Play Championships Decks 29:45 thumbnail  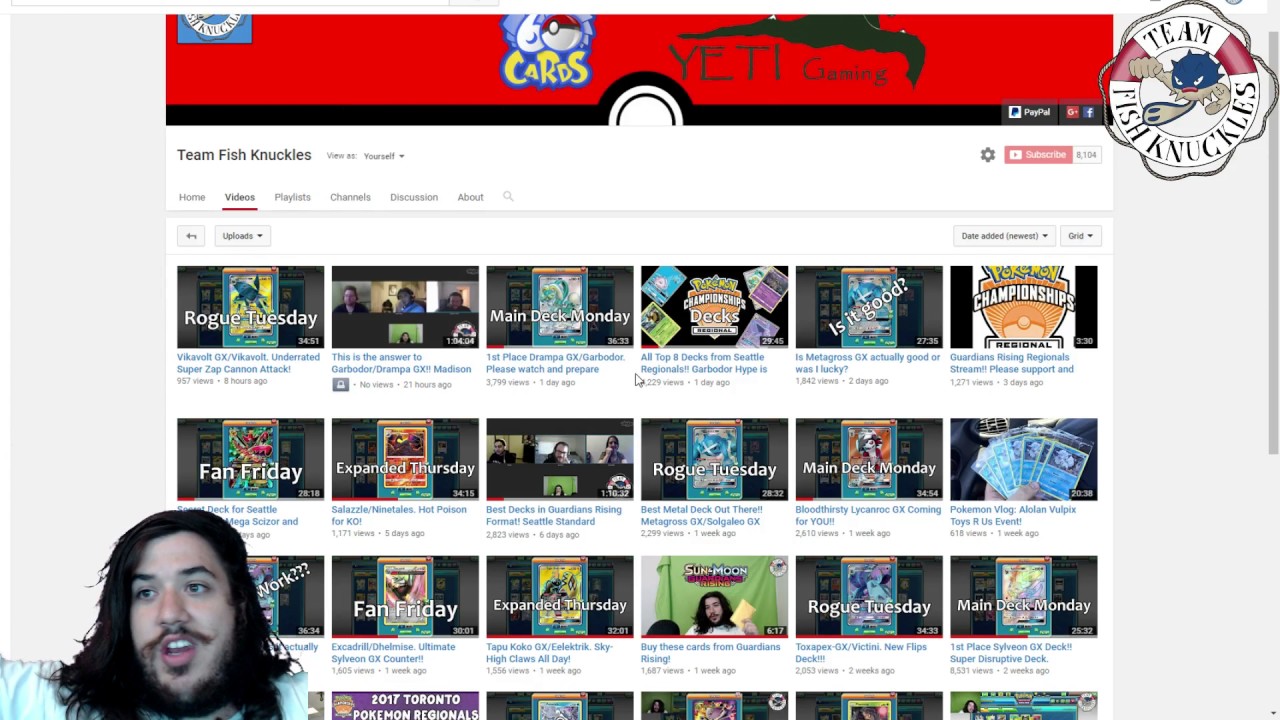click(714, 307)
